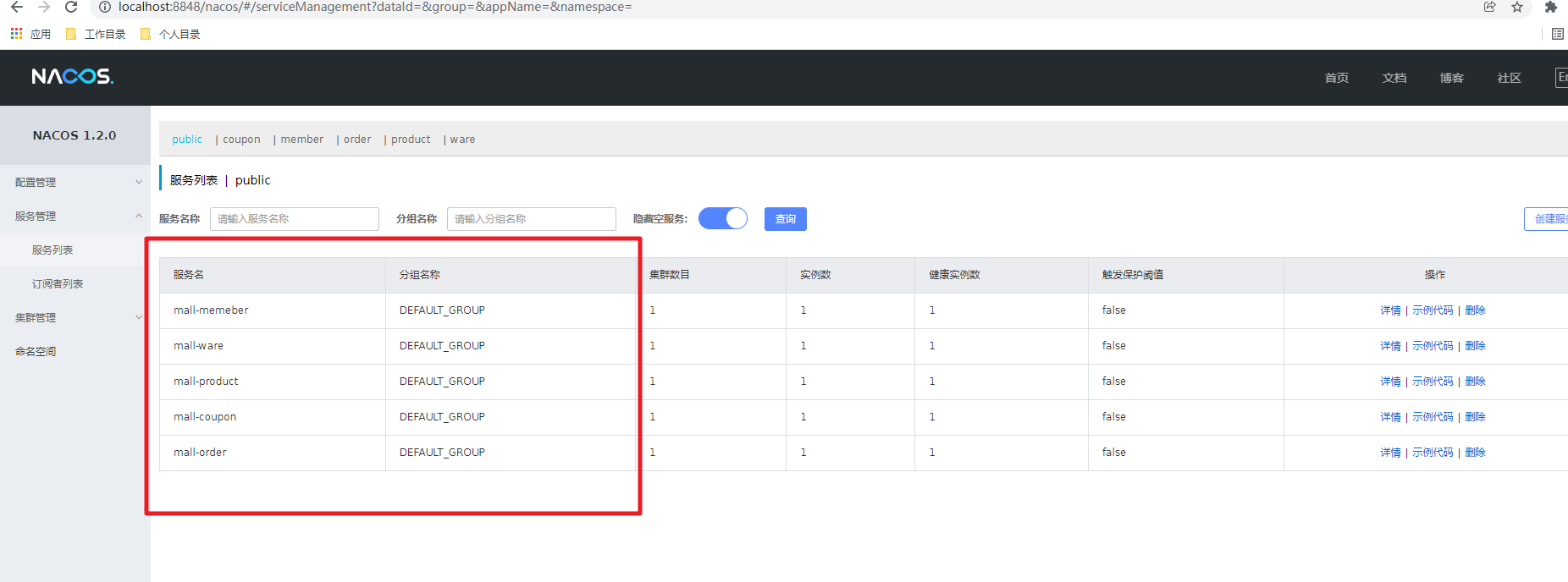Switch to the member namespace tab
Image resolution: width=1568 pixels, height=582 pixels.
(302, 140)
